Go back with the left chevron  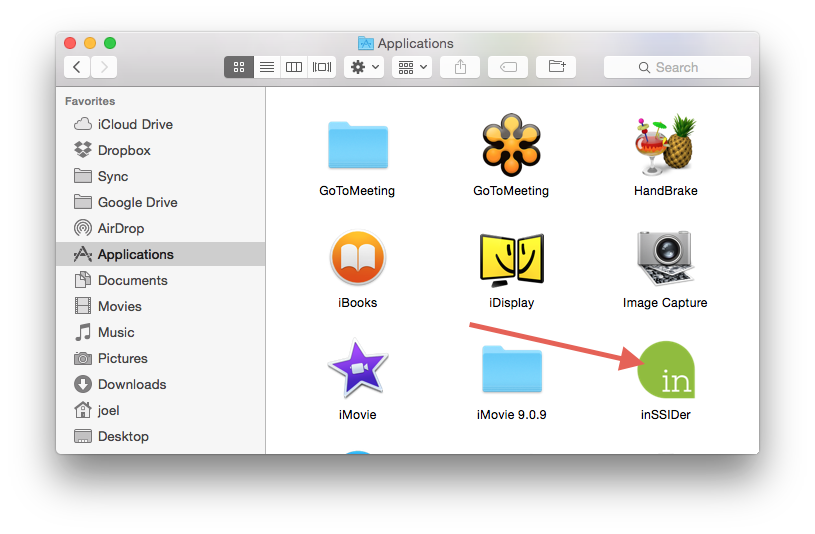(77, 67)
